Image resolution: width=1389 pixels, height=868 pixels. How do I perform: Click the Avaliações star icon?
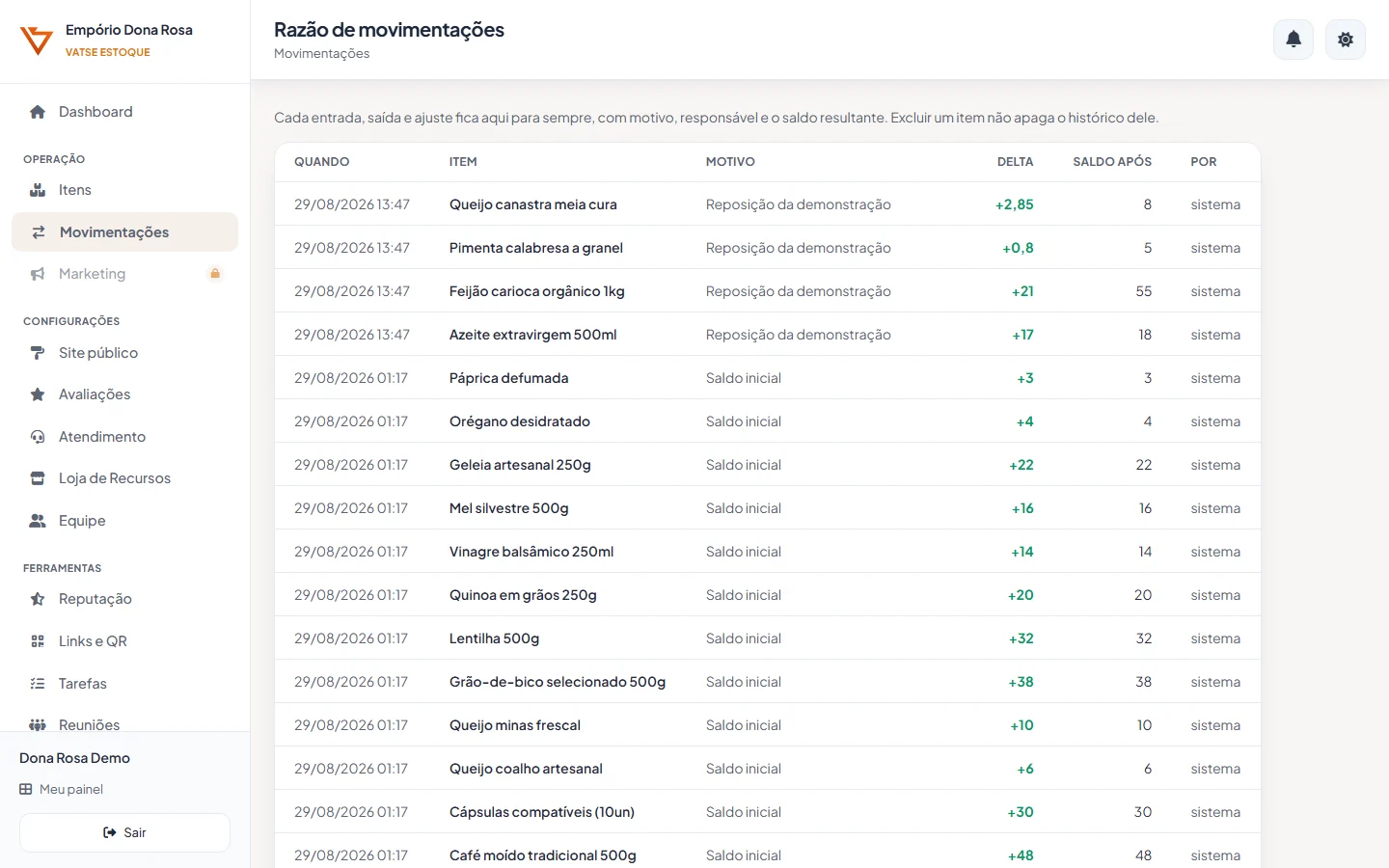38,394
